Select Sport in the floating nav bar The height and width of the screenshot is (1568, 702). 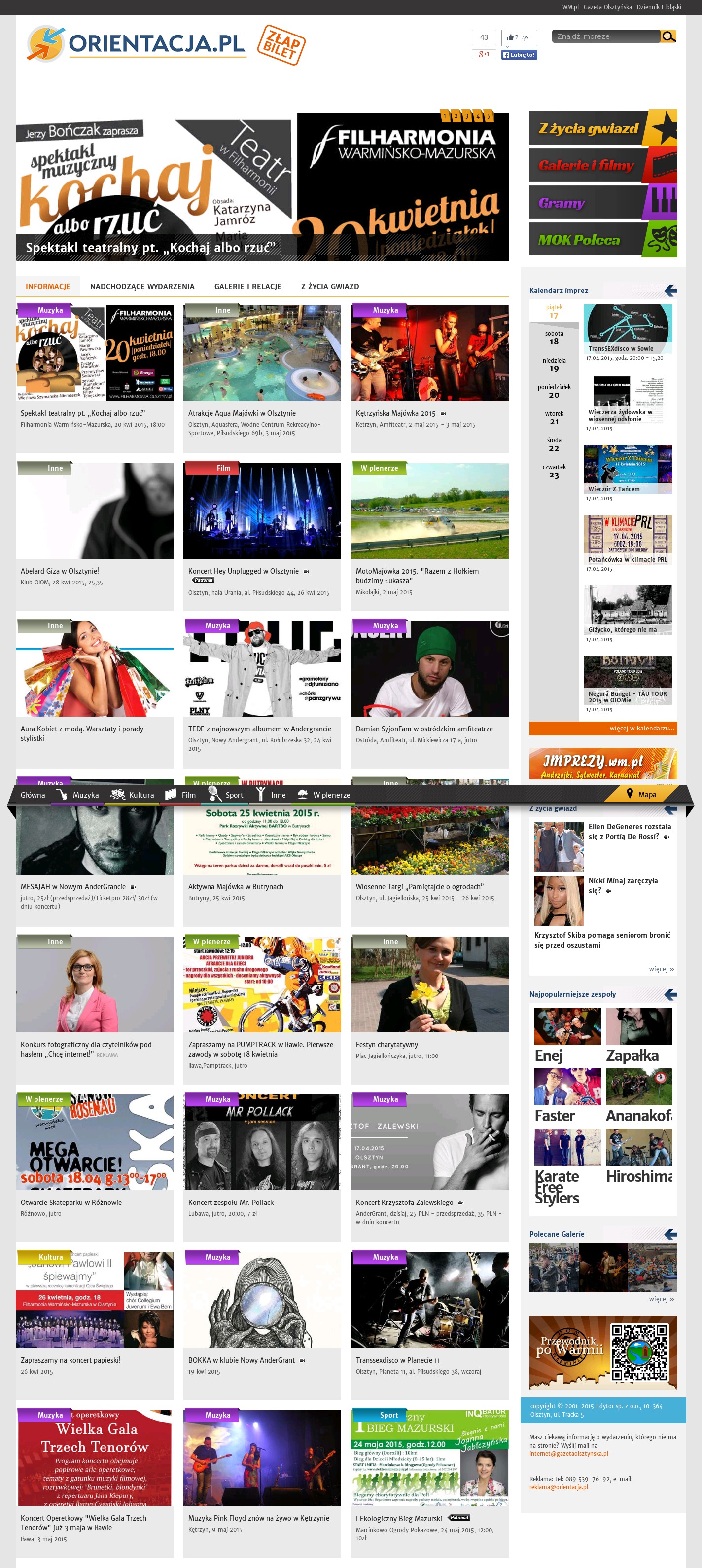[x=226, y=795]
